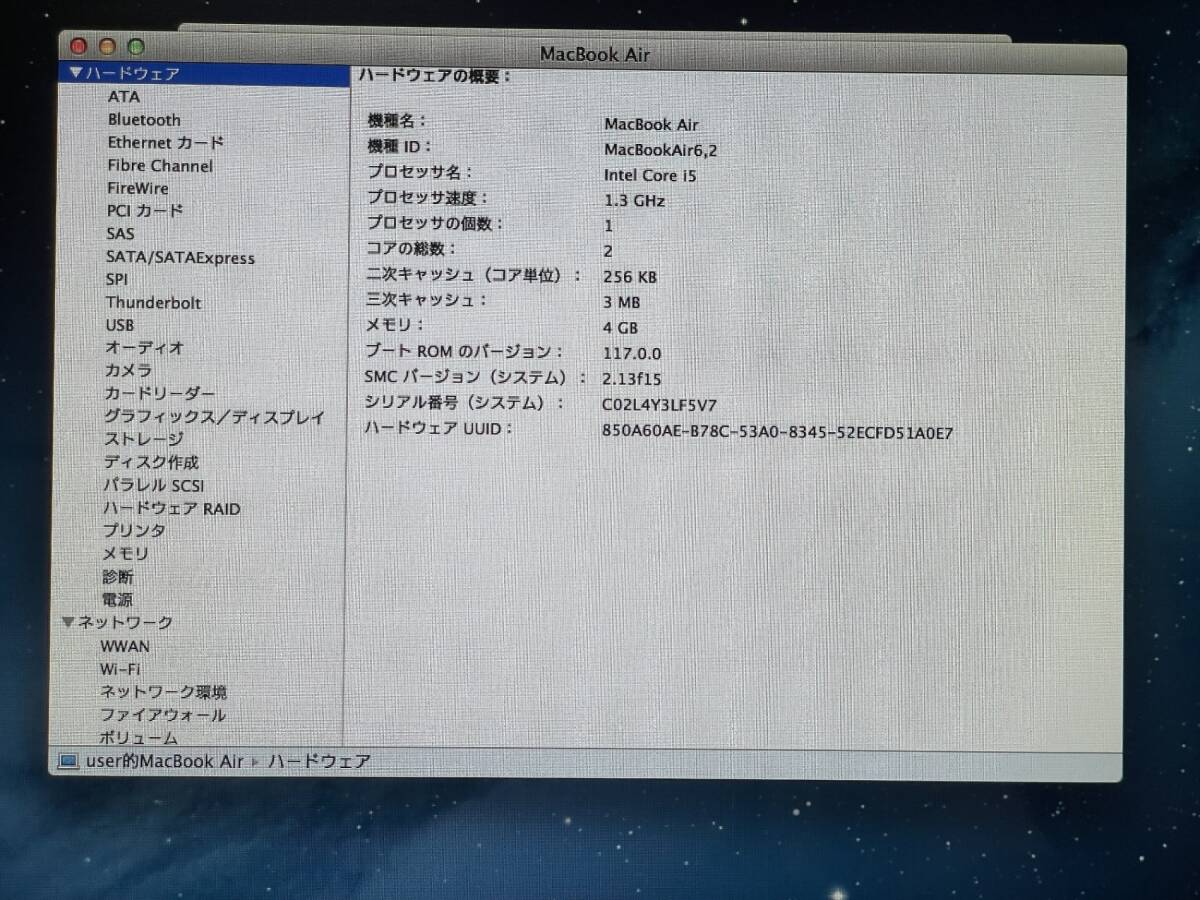The image size is (1200, 900).
Task: Click the ハードウェアの概要 heading
Action: point(434,76)
